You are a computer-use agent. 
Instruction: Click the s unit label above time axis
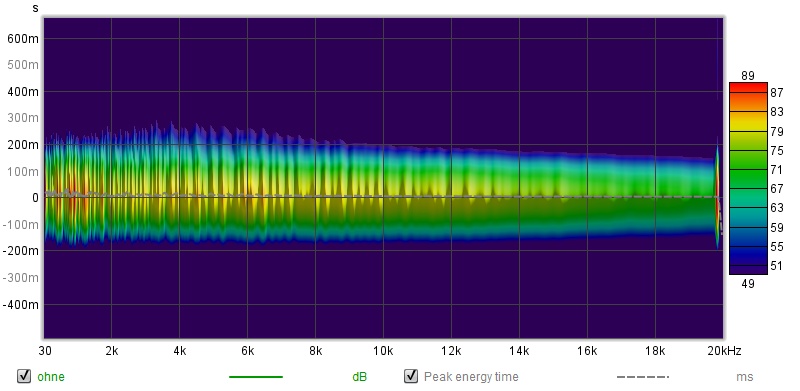pos(35,8)
